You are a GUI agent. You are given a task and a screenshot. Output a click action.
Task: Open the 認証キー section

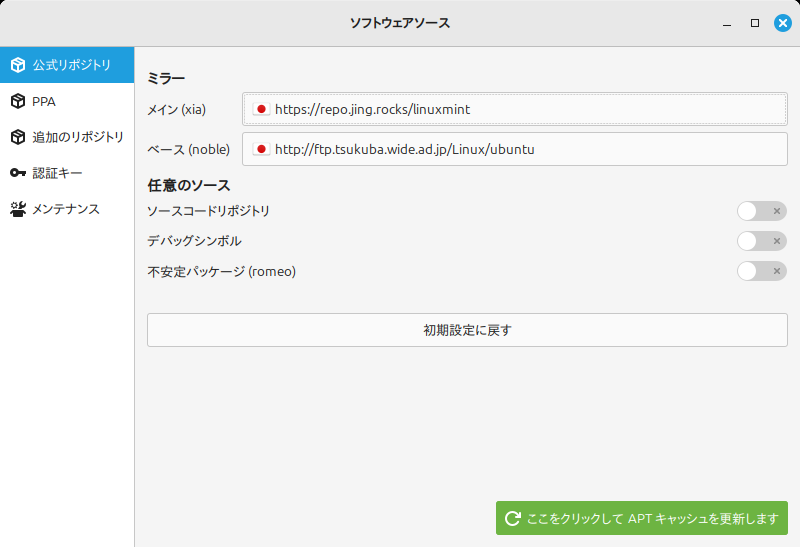coord(67,173)
